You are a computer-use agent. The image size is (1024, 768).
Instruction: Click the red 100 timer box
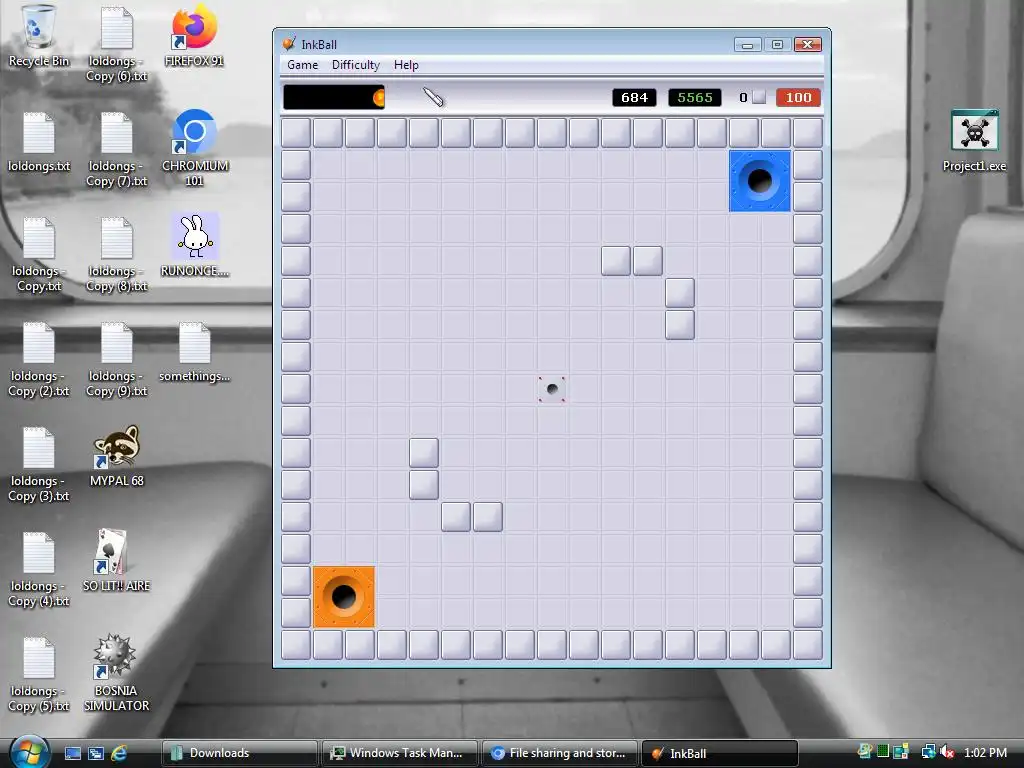click(x=798, y=97)
